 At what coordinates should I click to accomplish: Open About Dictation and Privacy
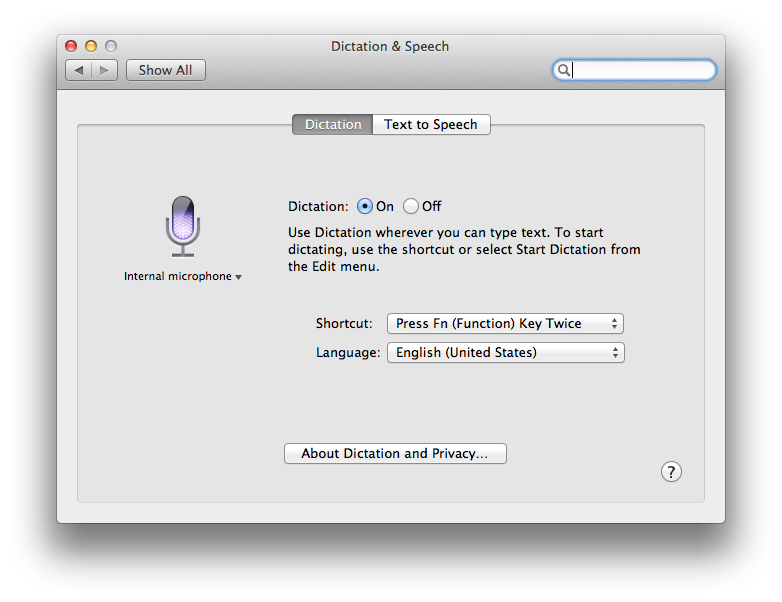click(x=395, y=454)
